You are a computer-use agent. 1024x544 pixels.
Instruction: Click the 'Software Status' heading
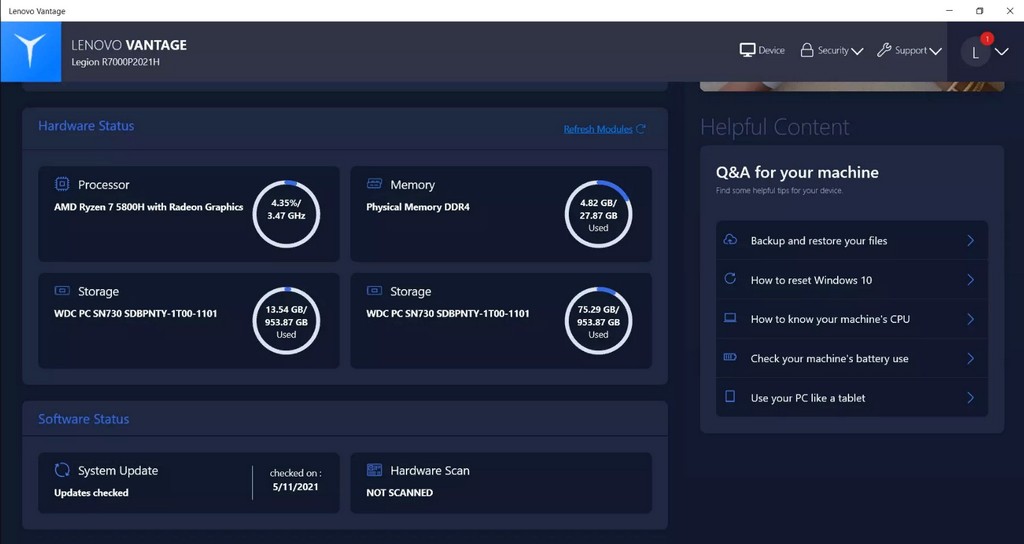[84, 419]
